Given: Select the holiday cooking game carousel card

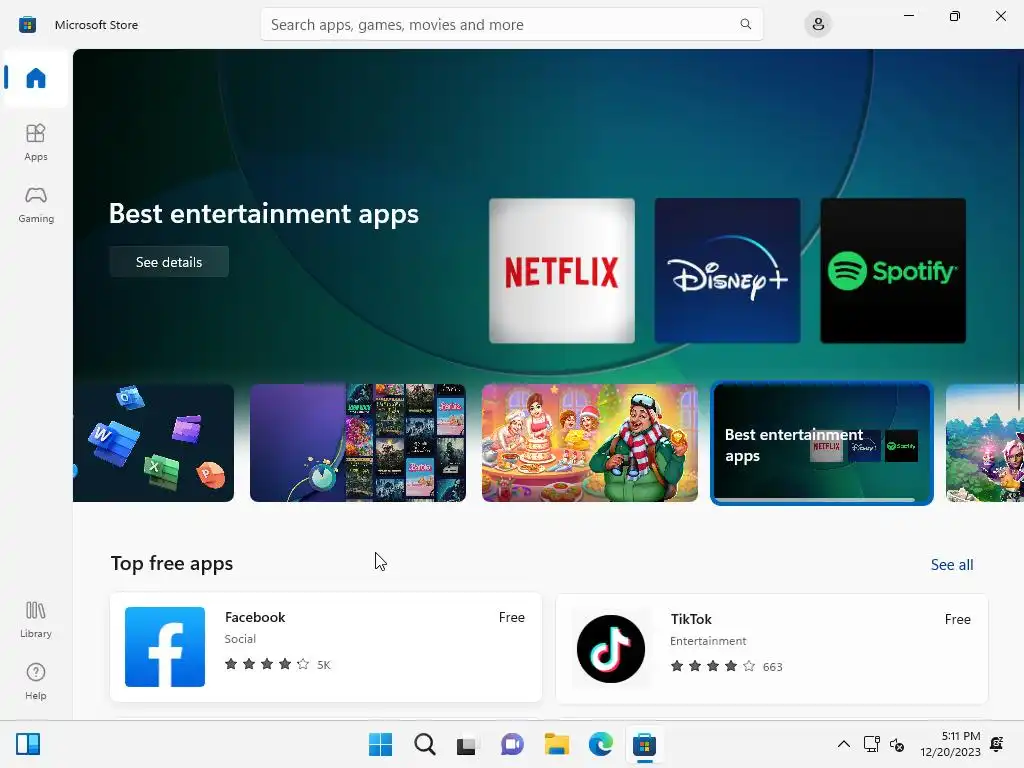Looking at the screenshot, I should click(x=590, y=443).
